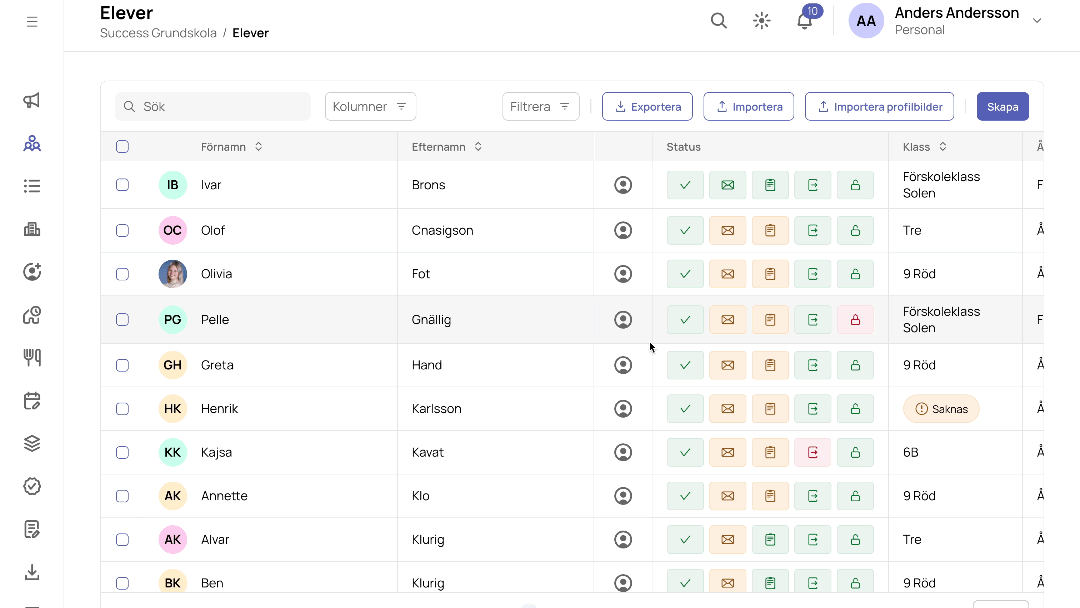Click Success Grundskola breadcrumb
This screenshot has width=1080, height=608.
(158, 33)
